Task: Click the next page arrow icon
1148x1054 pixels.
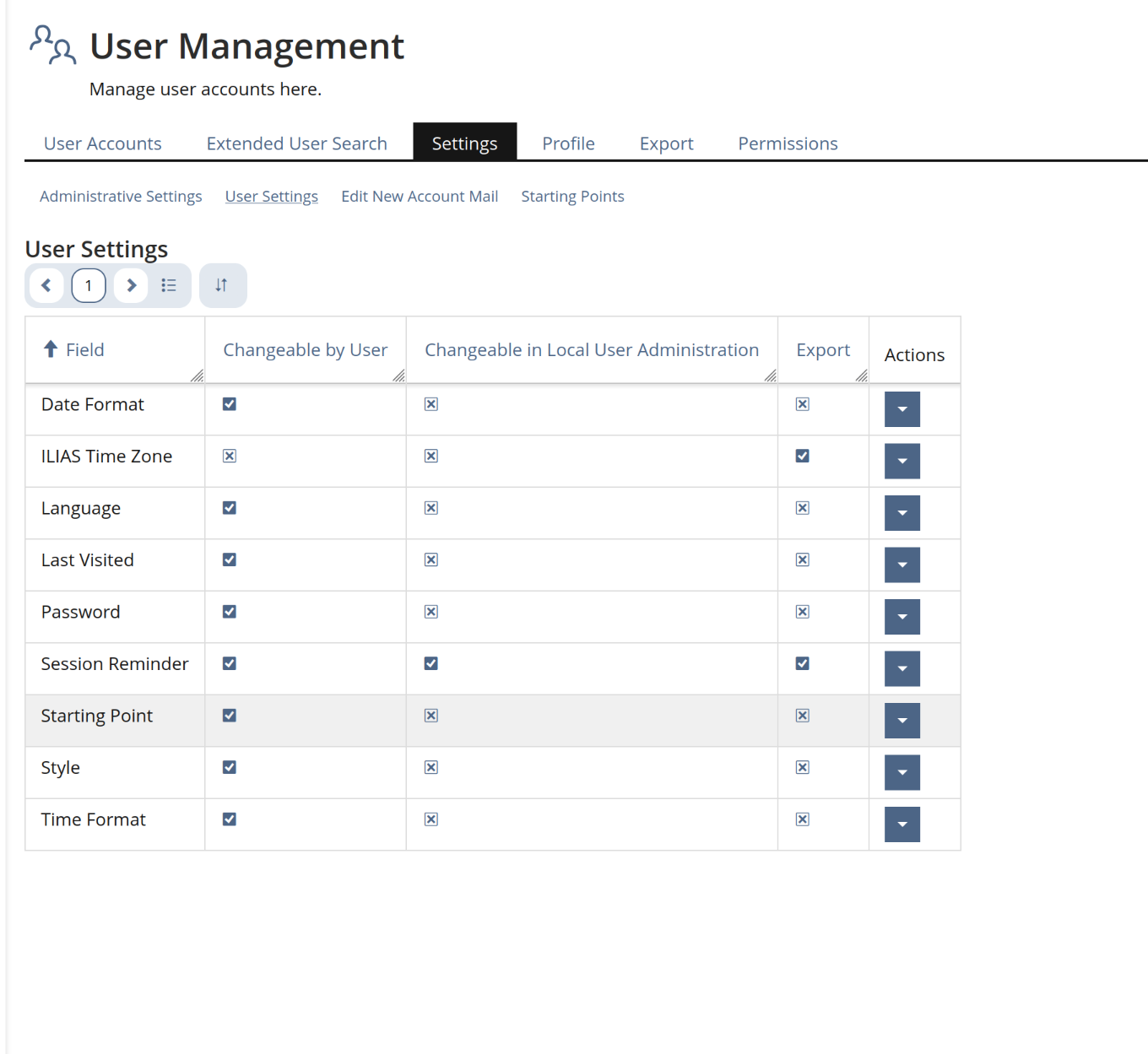Action: tap(131, 285)
